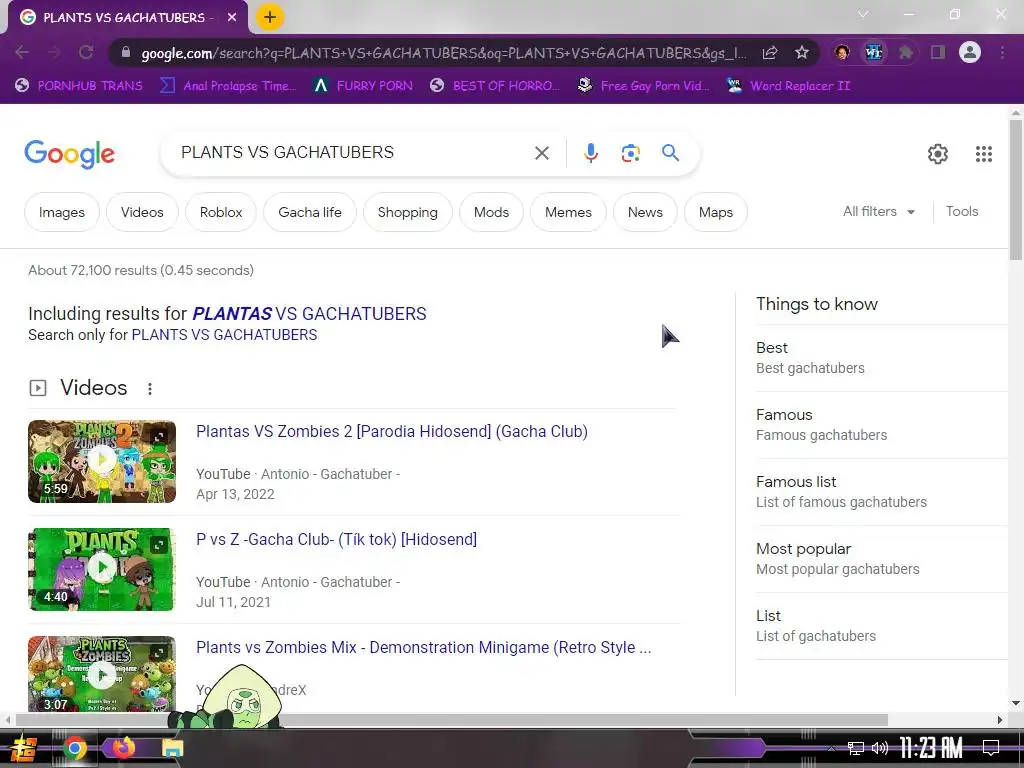The height and width of the screenshot is (768, 1024).
Task: Expand the Best gachatubers topic
Action: (x=882, y=357)
